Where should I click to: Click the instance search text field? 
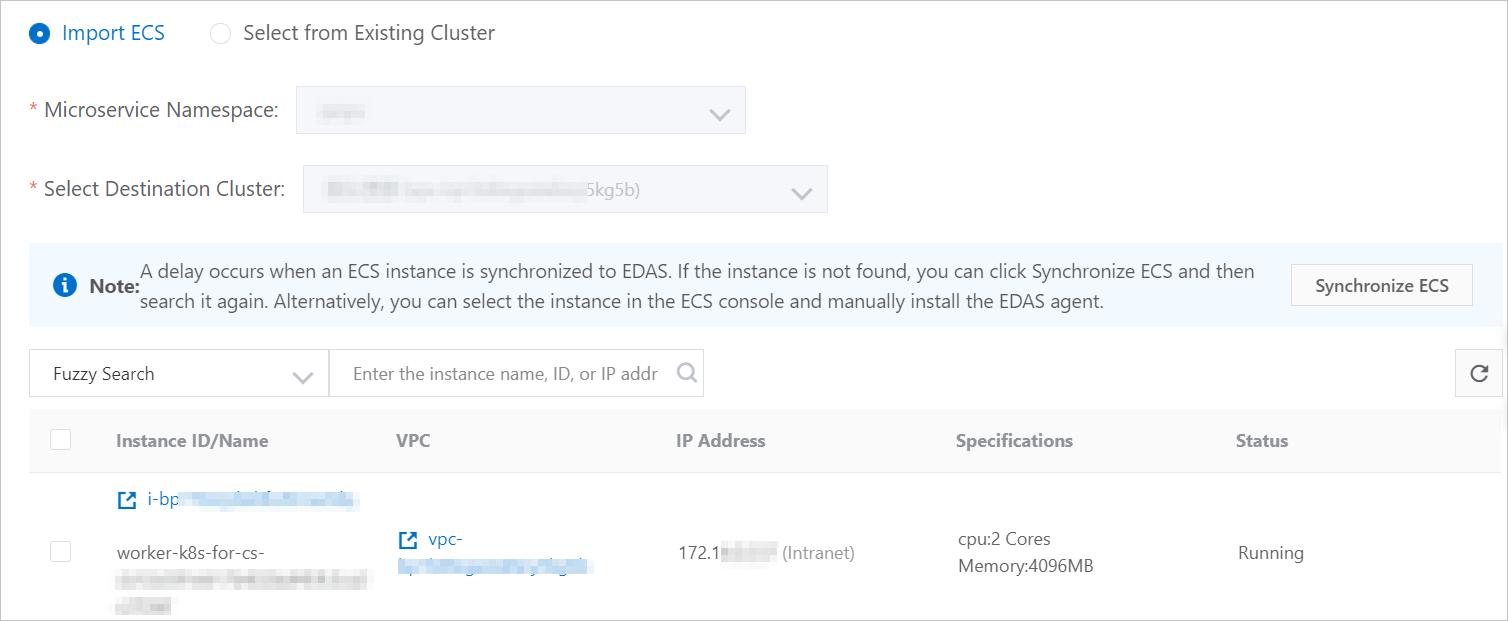coord(505,374)
